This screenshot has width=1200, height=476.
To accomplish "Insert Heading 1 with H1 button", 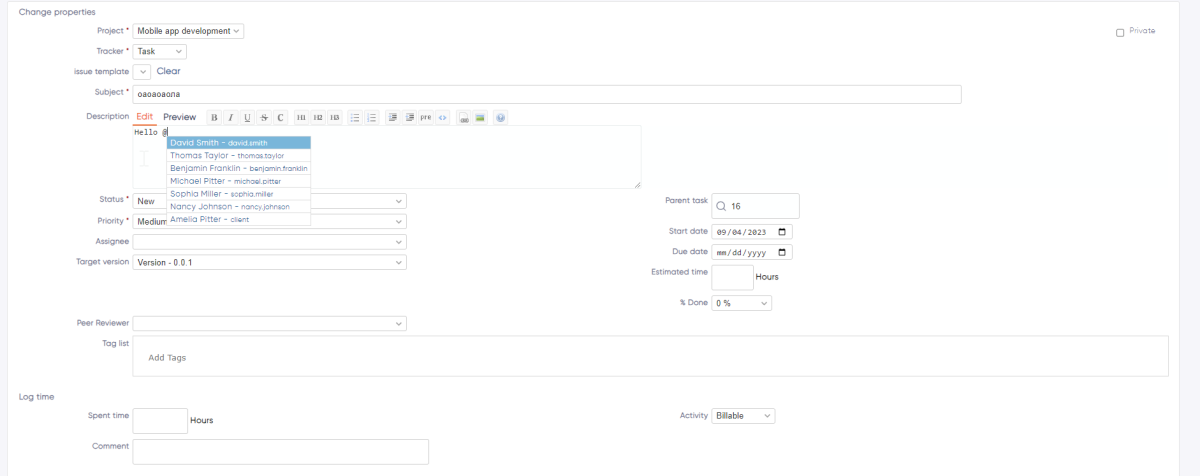I will click(x=302, y=118).
